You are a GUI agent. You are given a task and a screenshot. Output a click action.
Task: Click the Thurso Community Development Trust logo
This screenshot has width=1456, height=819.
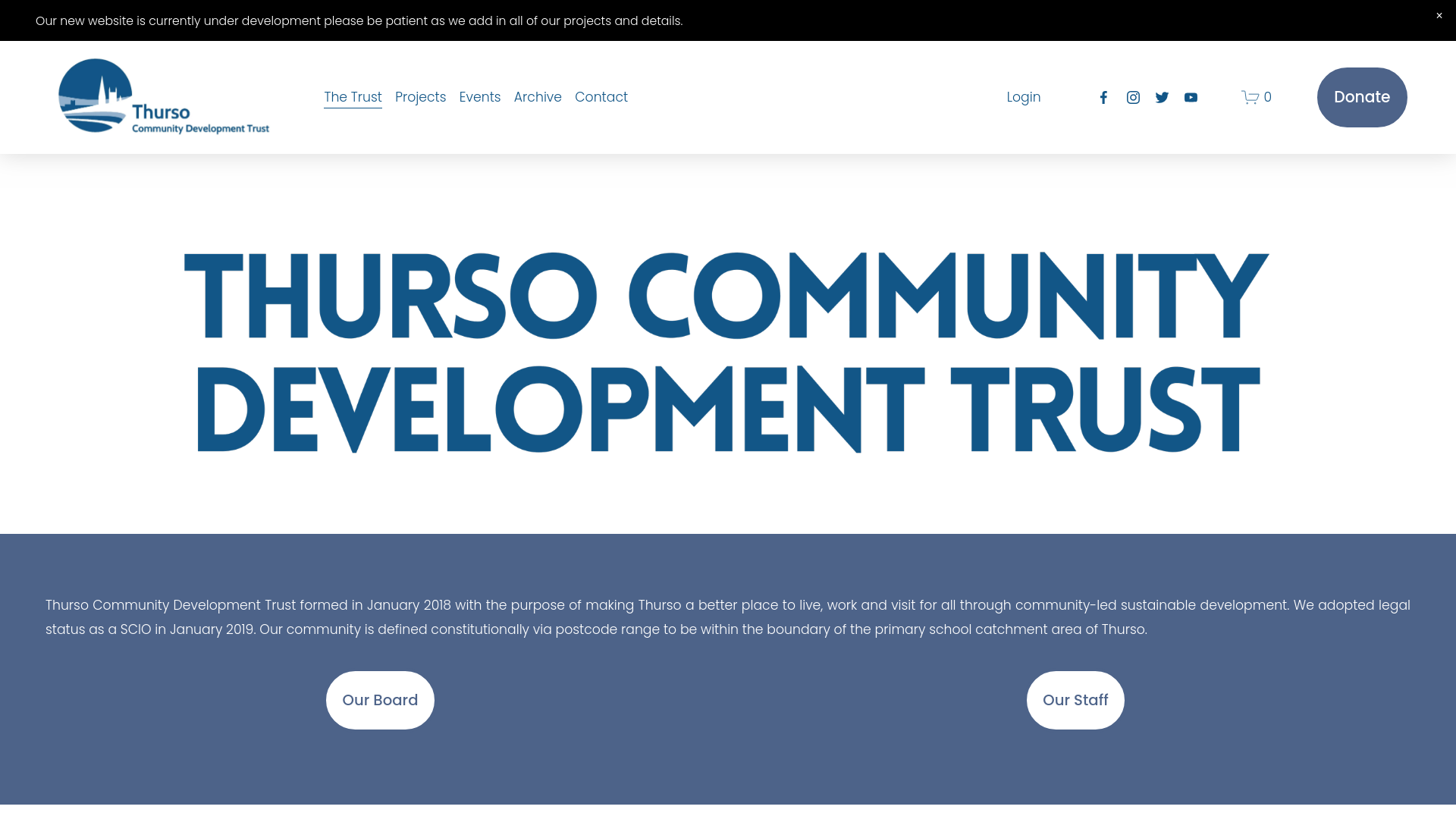click(164, 96)
